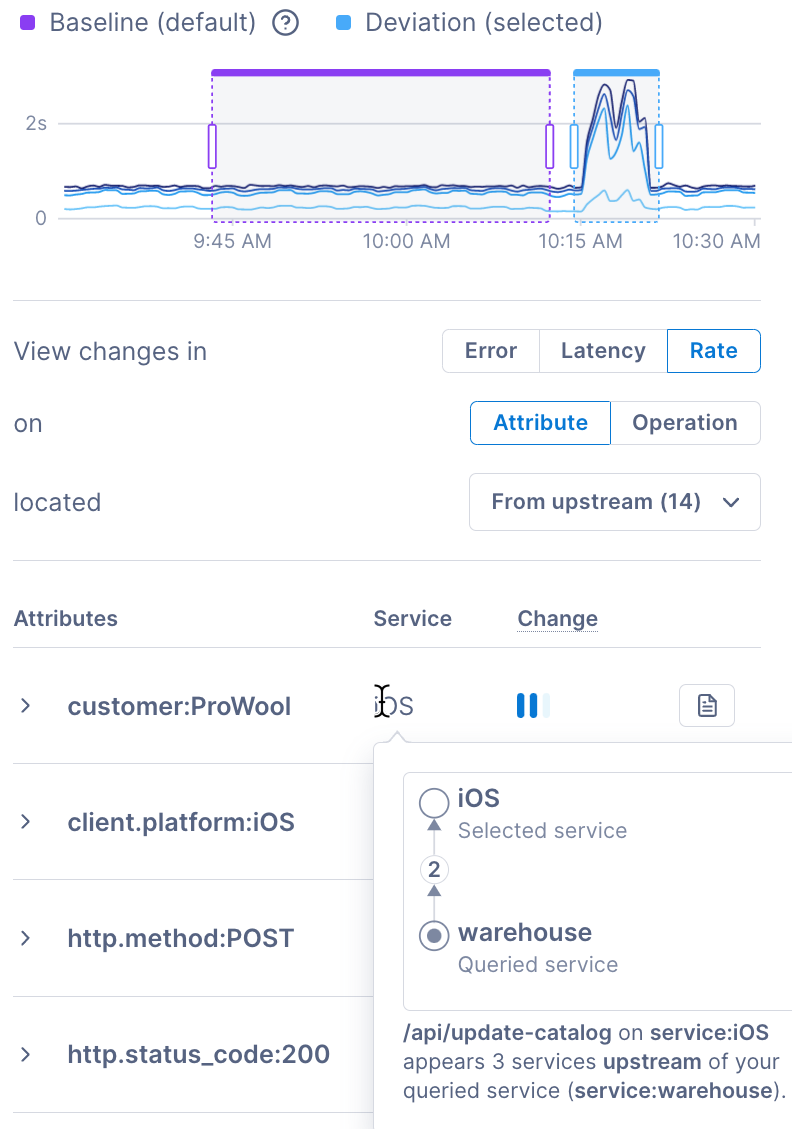This screenshot has width=792, height=1129.
Task: Expand the client.platform:iOS row
Action: pyautogui.click(x=26, y=822)
